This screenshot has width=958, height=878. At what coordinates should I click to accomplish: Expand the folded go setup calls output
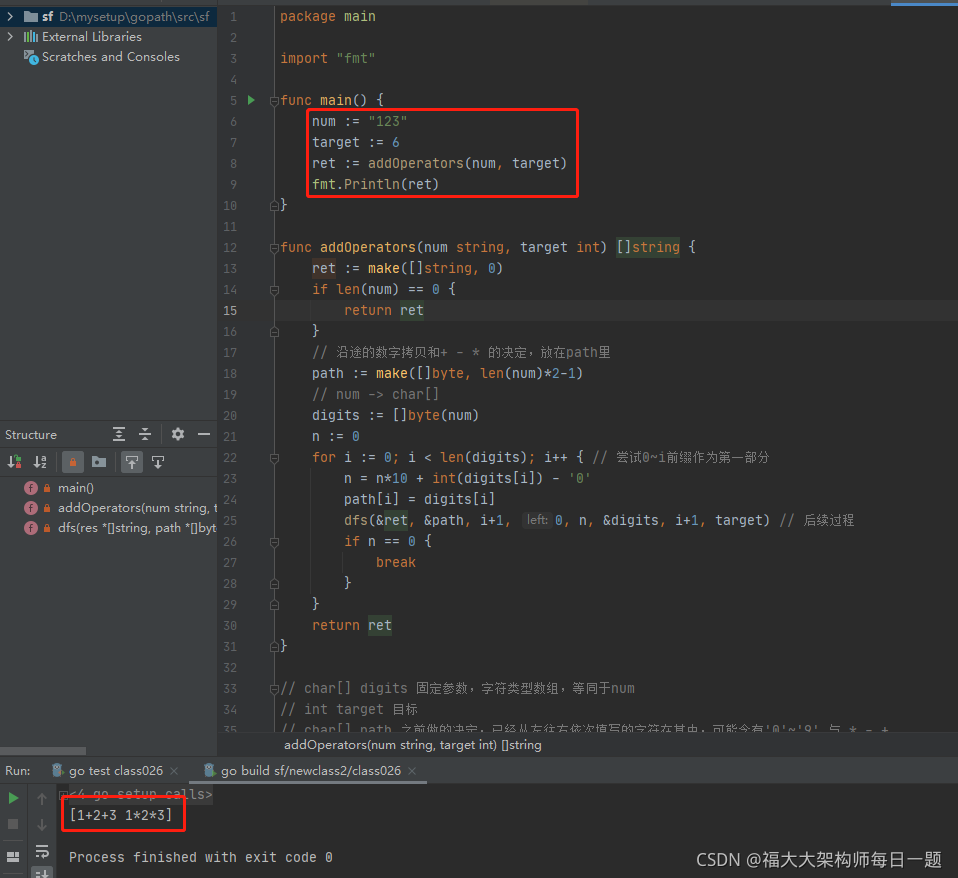64,794
